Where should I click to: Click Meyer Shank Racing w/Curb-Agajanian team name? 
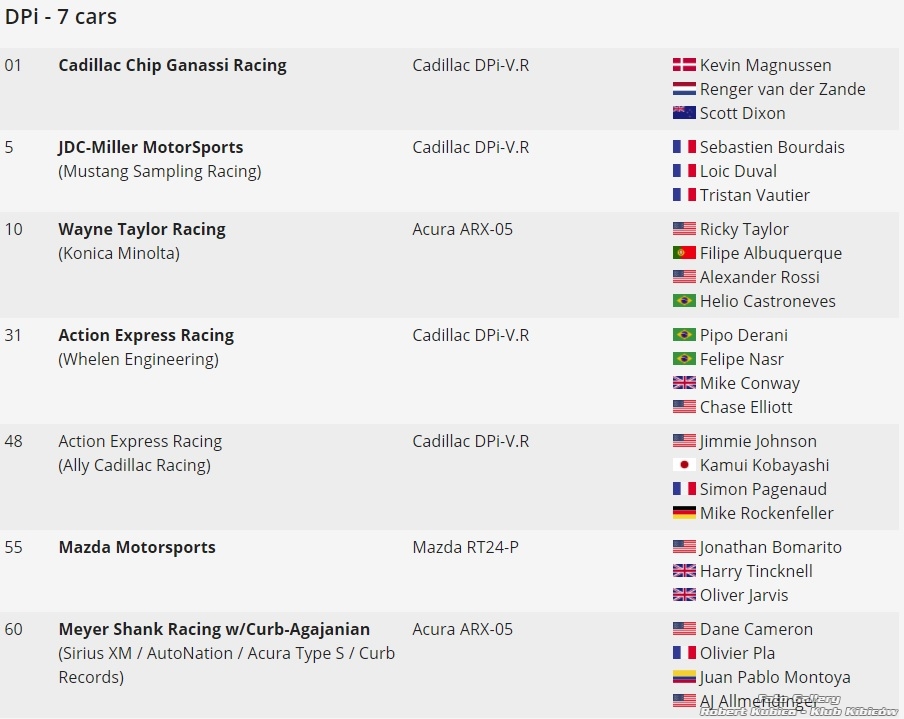tap(214, 629)
